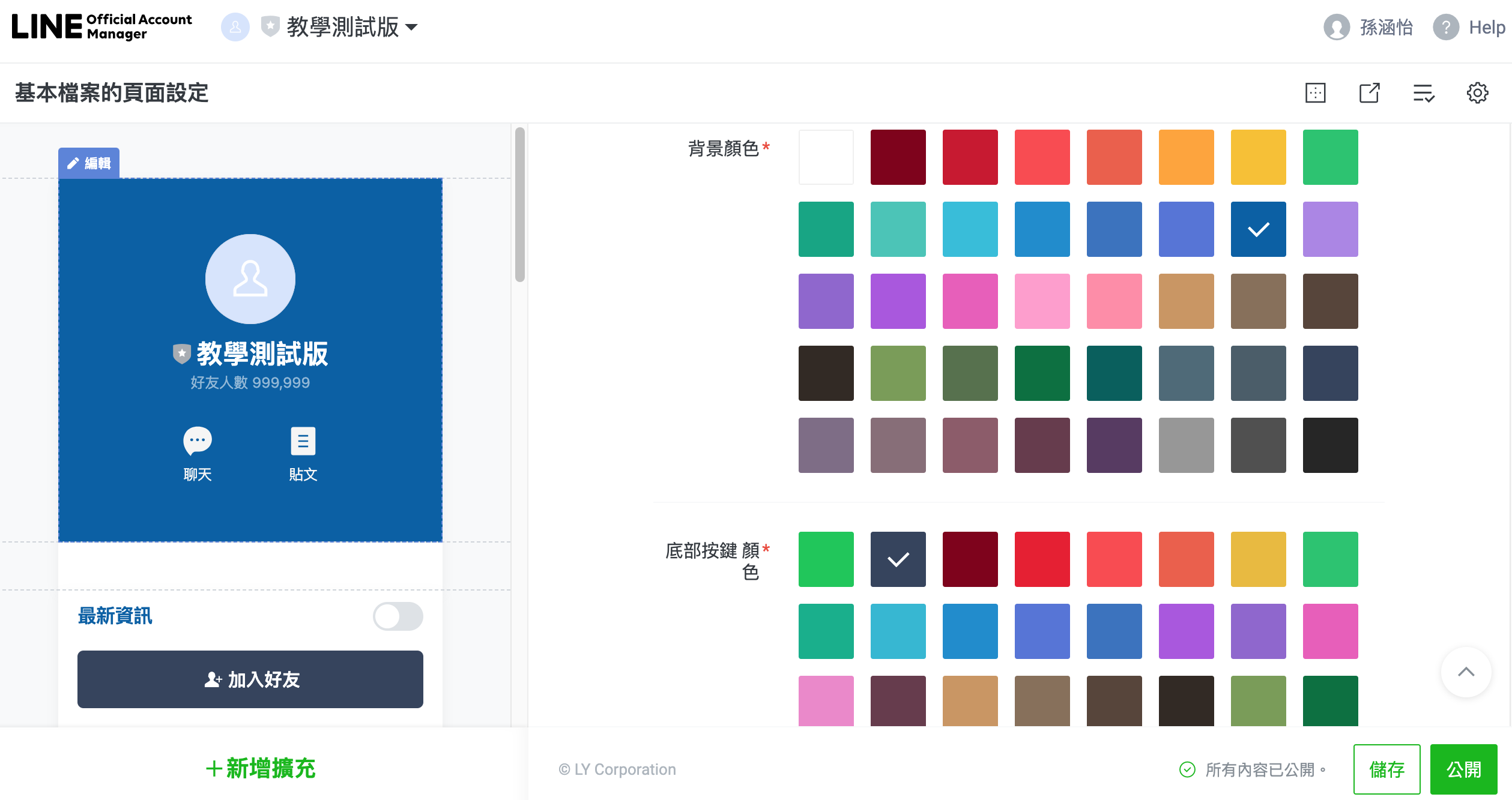Select the checked dark blue background swatch
Screen dimensions: 1512x800
pyautogui.click(x=1259, y=229)
